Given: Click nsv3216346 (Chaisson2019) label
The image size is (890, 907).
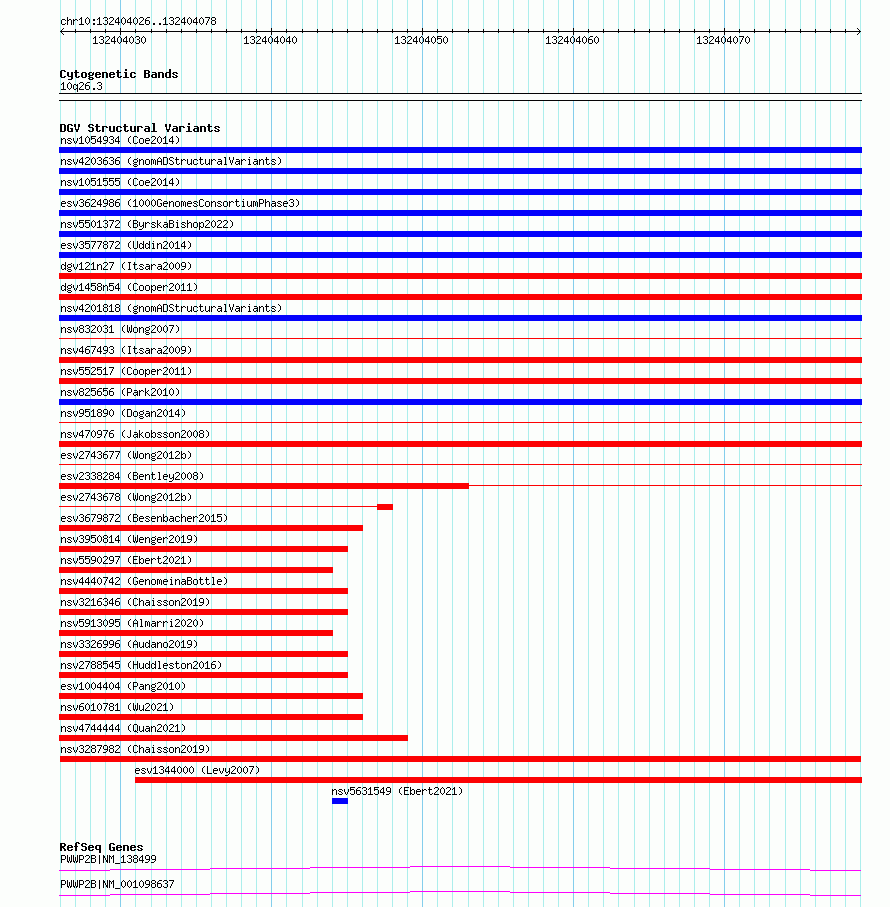Looking at the screenshot, I should pyautogui.click(x=135, y=602).
